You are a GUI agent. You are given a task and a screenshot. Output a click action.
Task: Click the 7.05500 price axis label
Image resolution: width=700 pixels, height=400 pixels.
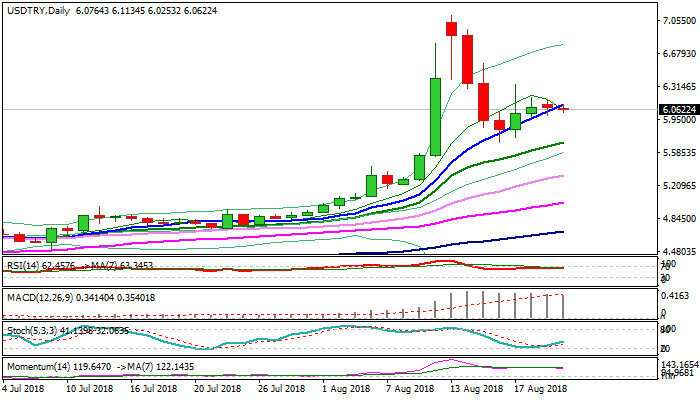tap(678, 20)
